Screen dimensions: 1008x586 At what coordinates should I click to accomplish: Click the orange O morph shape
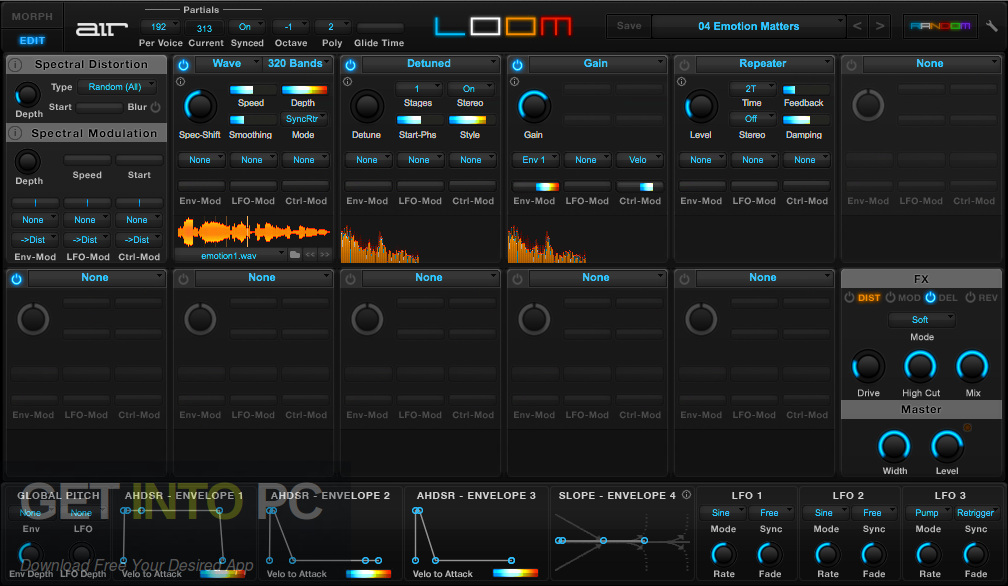coord(520,26)
